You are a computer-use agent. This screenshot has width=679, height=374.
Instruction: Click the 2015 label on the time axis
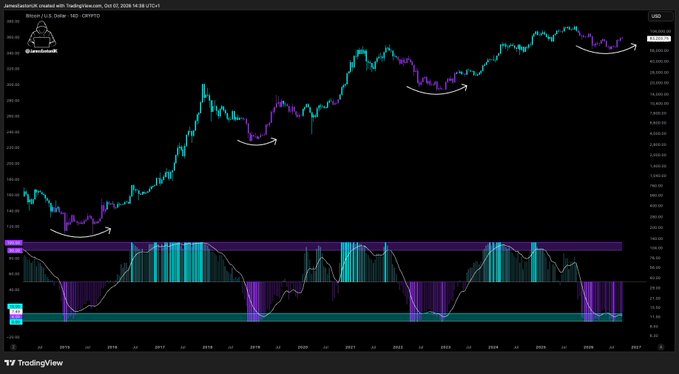(x=64, y=347)
